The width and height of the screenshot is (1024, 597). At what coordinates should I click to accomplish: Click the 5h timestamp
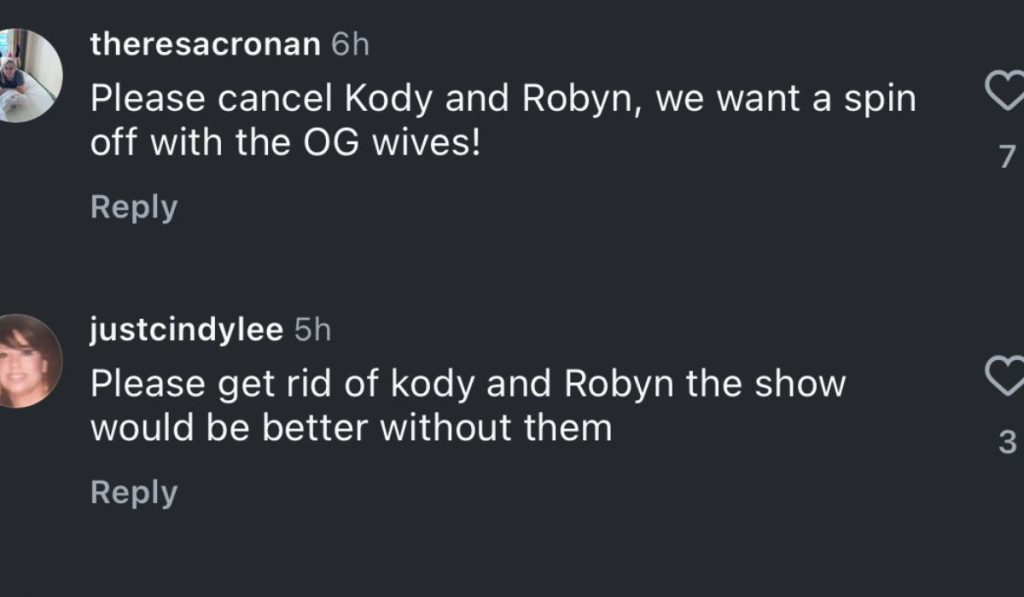[x=313, y=331]
